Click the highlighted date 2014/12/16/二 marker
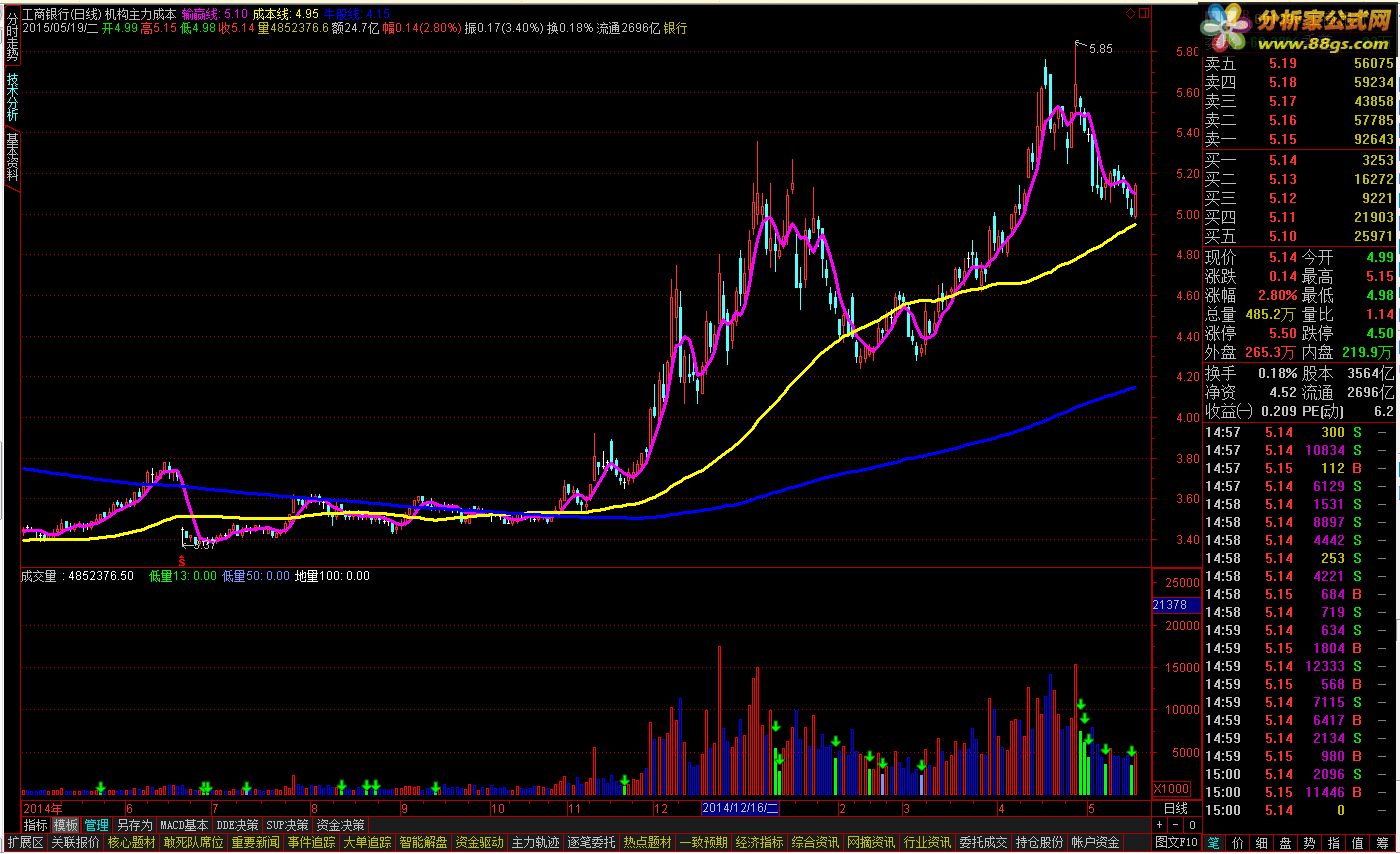Image resolution: width=1400 pixels, height=854 pixels. tap(740, 807)
